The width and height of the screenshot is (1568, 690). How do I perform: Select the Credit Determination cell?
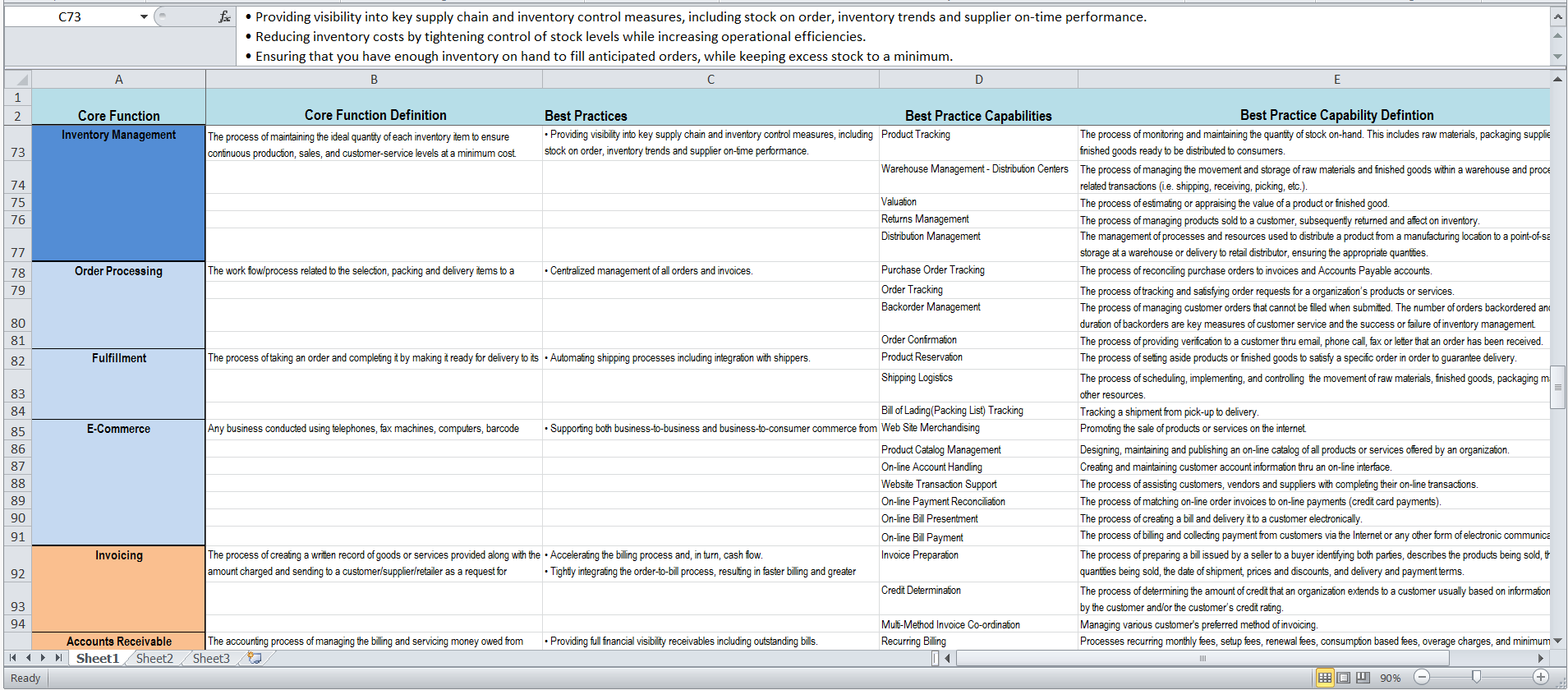[x=978, y=598]
